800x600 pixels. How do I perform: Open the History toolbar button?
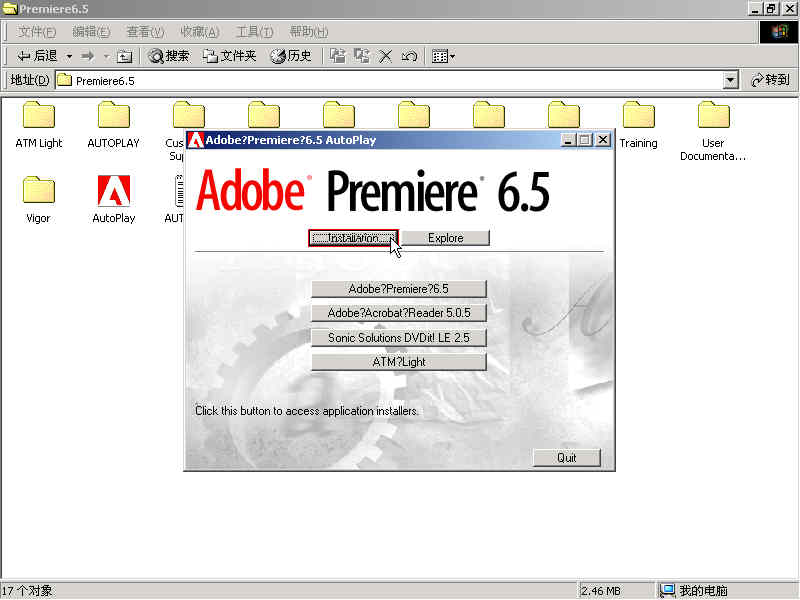(291, 56)
